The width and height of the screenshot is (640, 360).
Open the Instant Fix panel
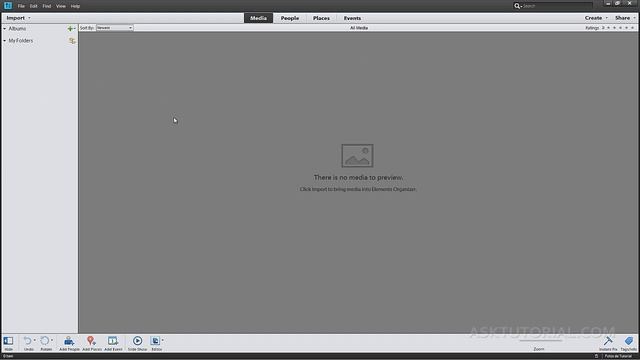pos(608,343)
